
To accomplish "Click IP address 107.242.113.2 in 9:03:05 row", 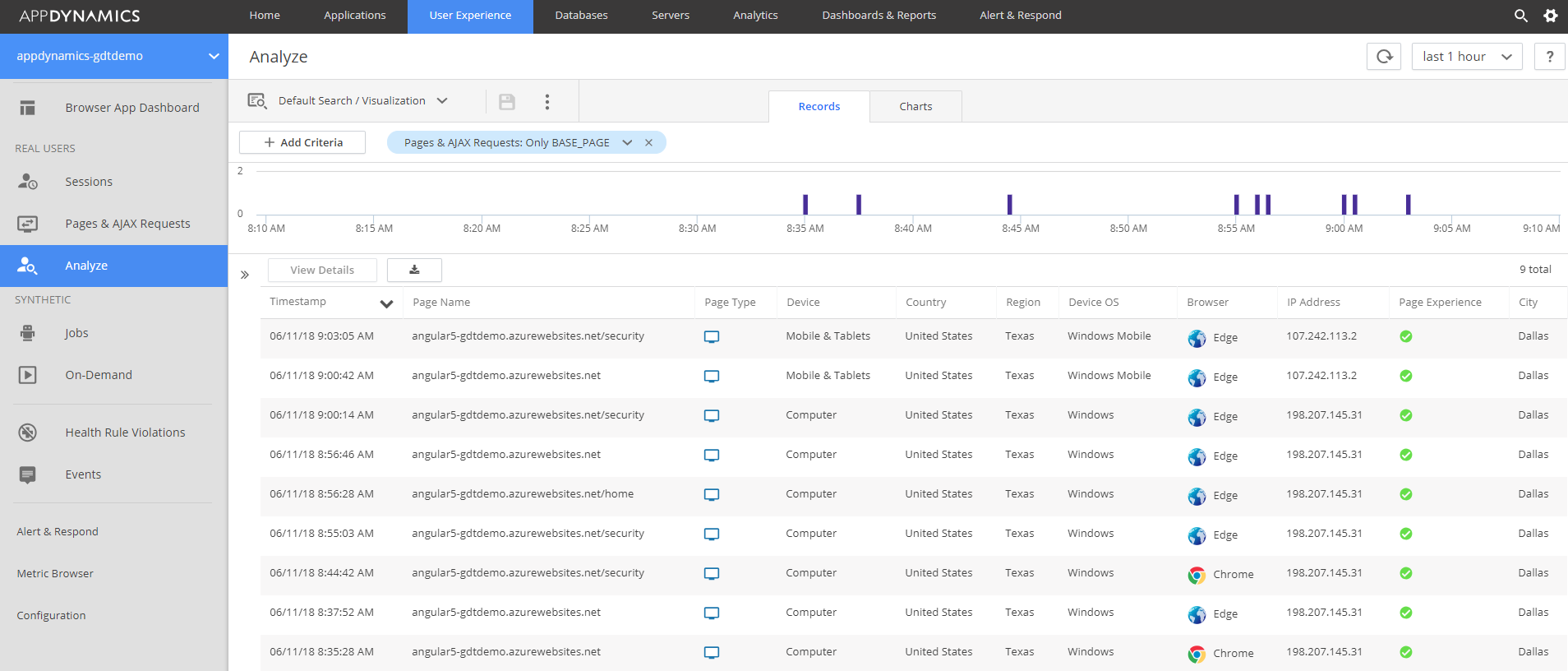I will (x=1321, y=336).
